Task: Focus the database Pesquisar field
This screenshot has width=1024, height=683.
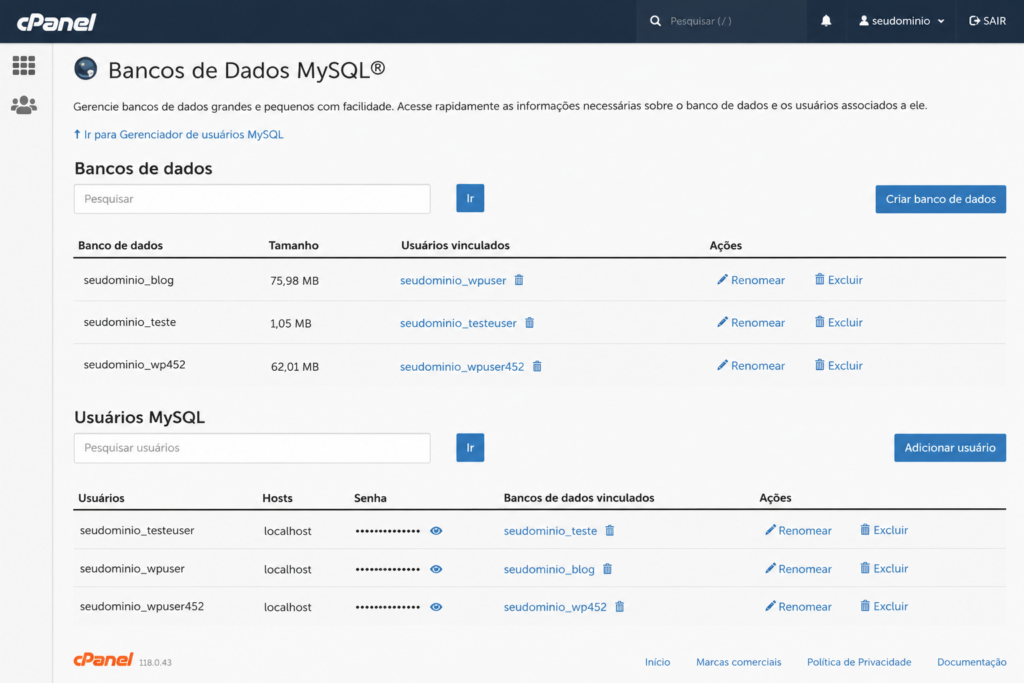Action: [252, 199]
